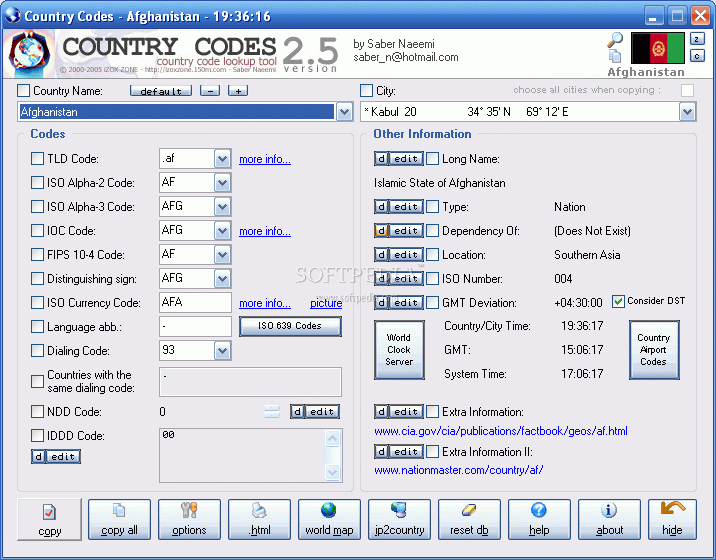Click the IDDD Code scrollbar up arrow
716x560 pixels.
(332, 438)
